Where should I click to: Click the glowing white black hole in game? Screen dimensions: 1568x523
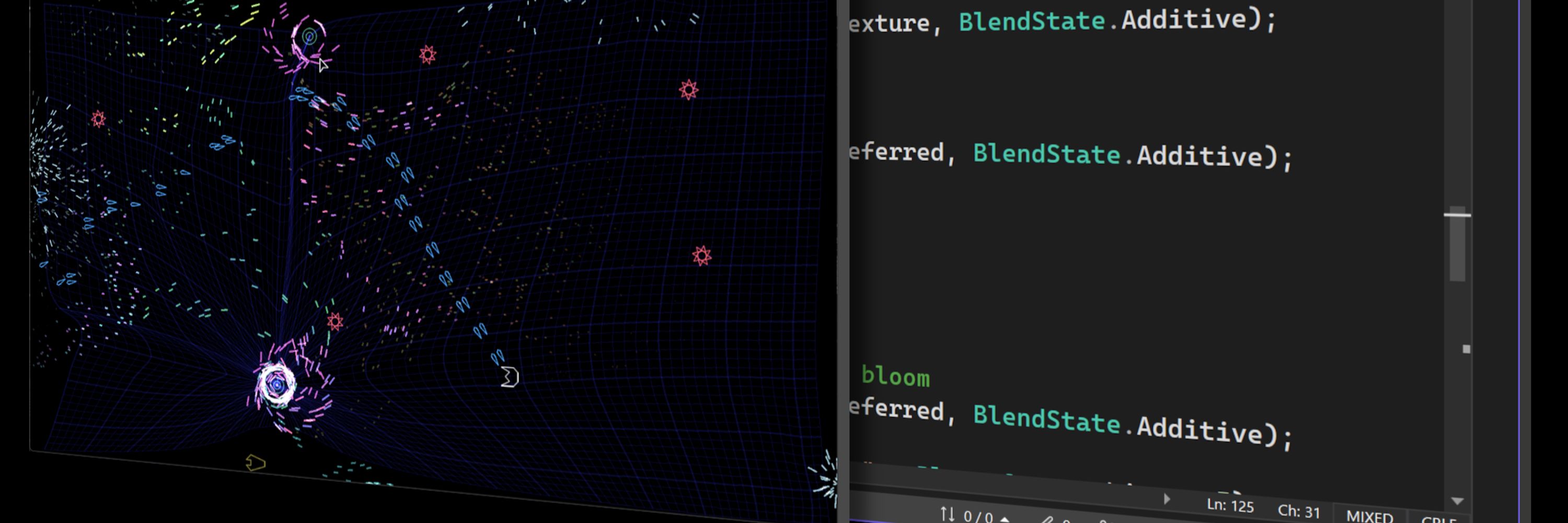click(x=277, y=384)
